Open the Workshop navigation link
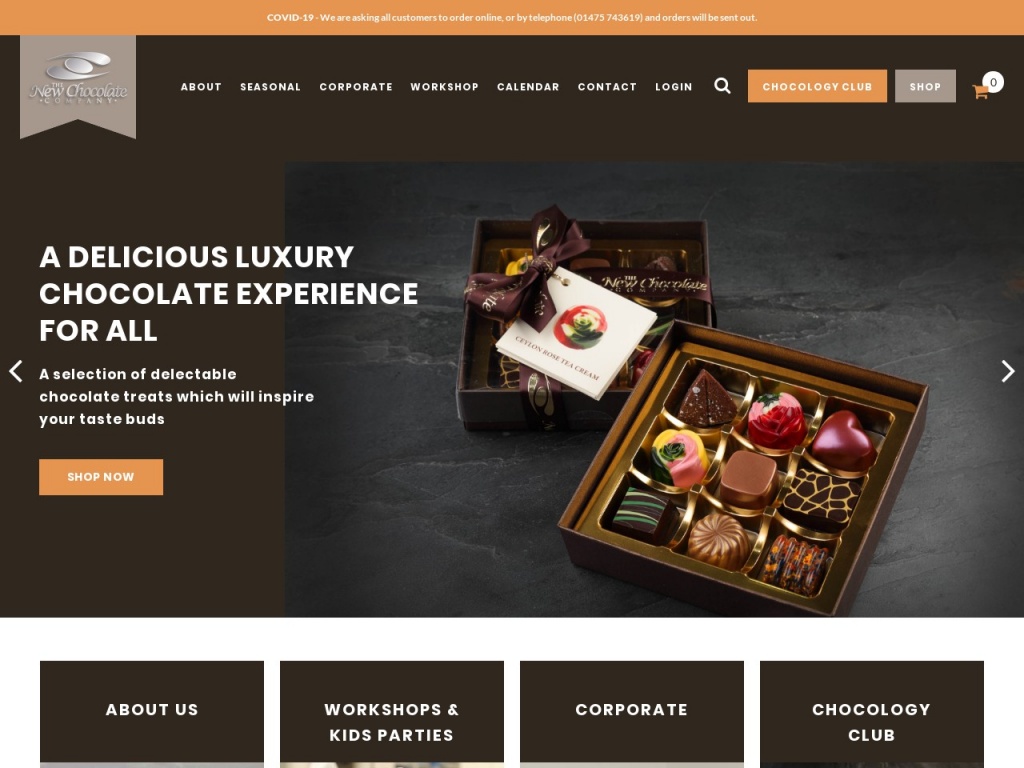The width and height of the screenshot is (1024, 768). point(444,87)
